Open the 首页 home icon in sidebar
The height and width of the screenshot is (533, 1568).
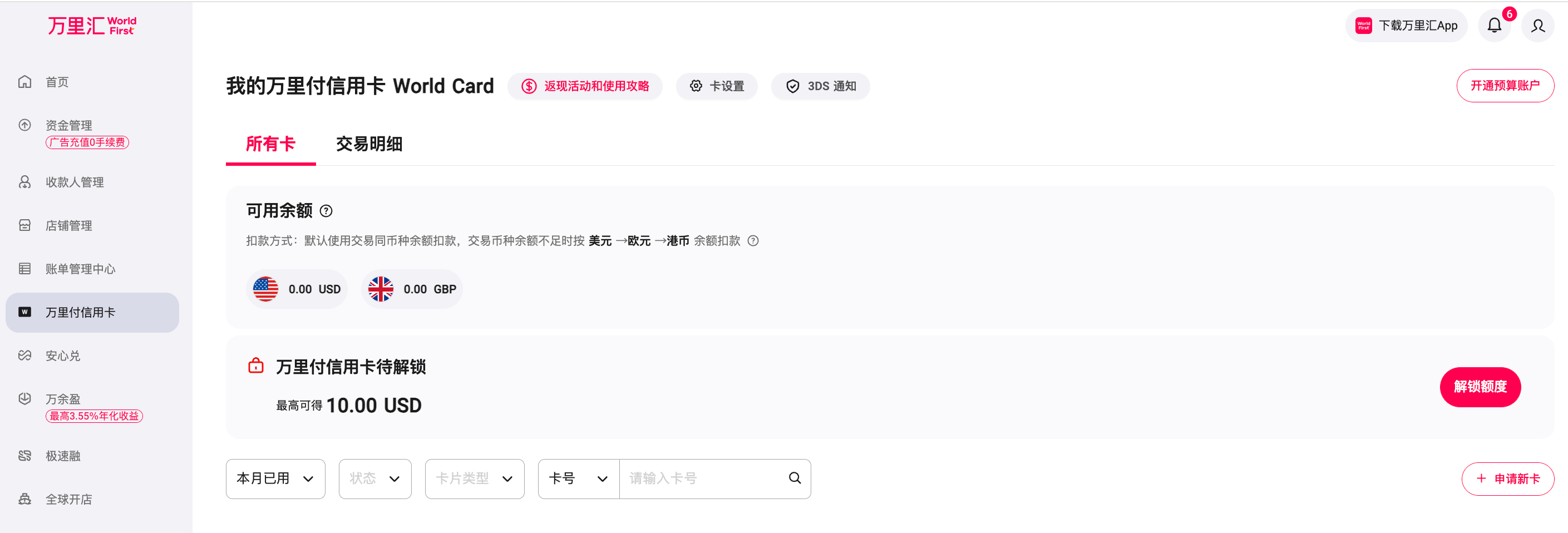click(24, 82)
